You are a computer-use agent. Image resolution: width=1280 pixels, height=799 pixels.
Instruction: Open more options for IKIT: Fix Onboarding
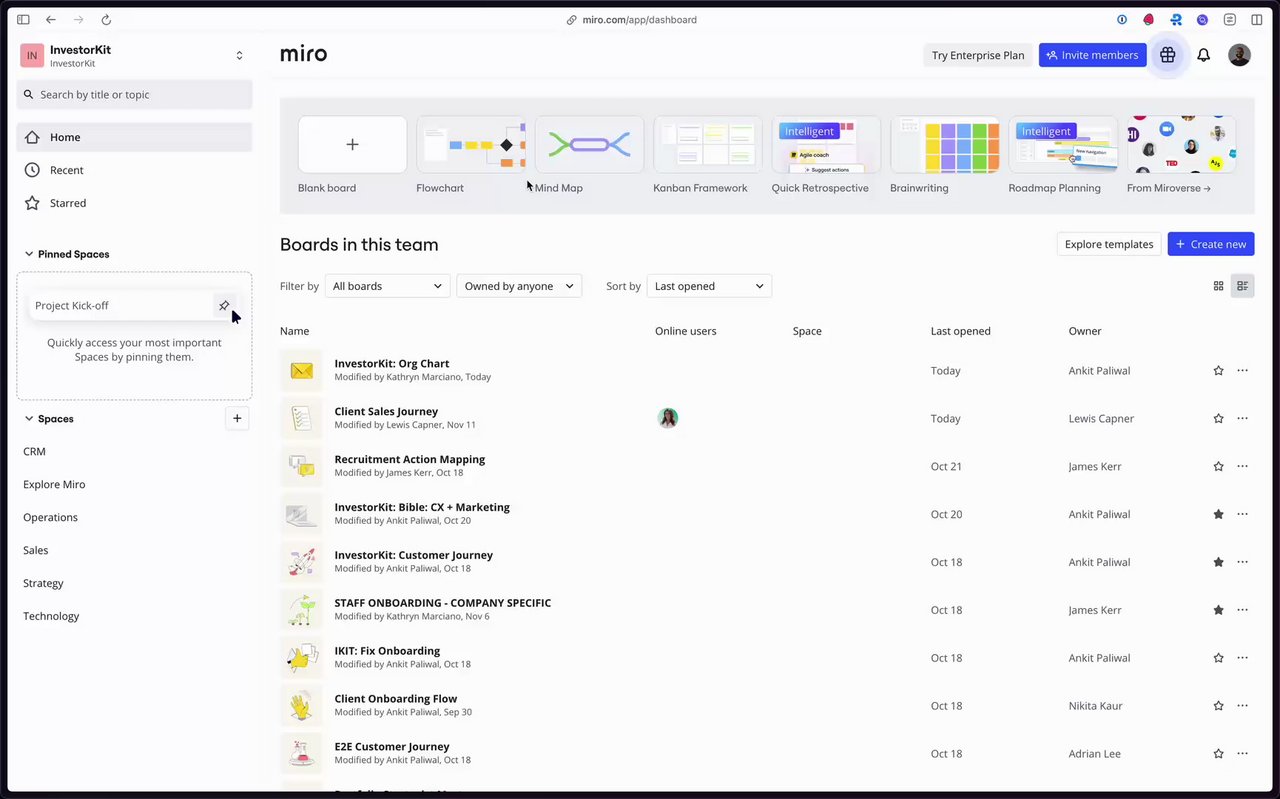pos(1242,658)
